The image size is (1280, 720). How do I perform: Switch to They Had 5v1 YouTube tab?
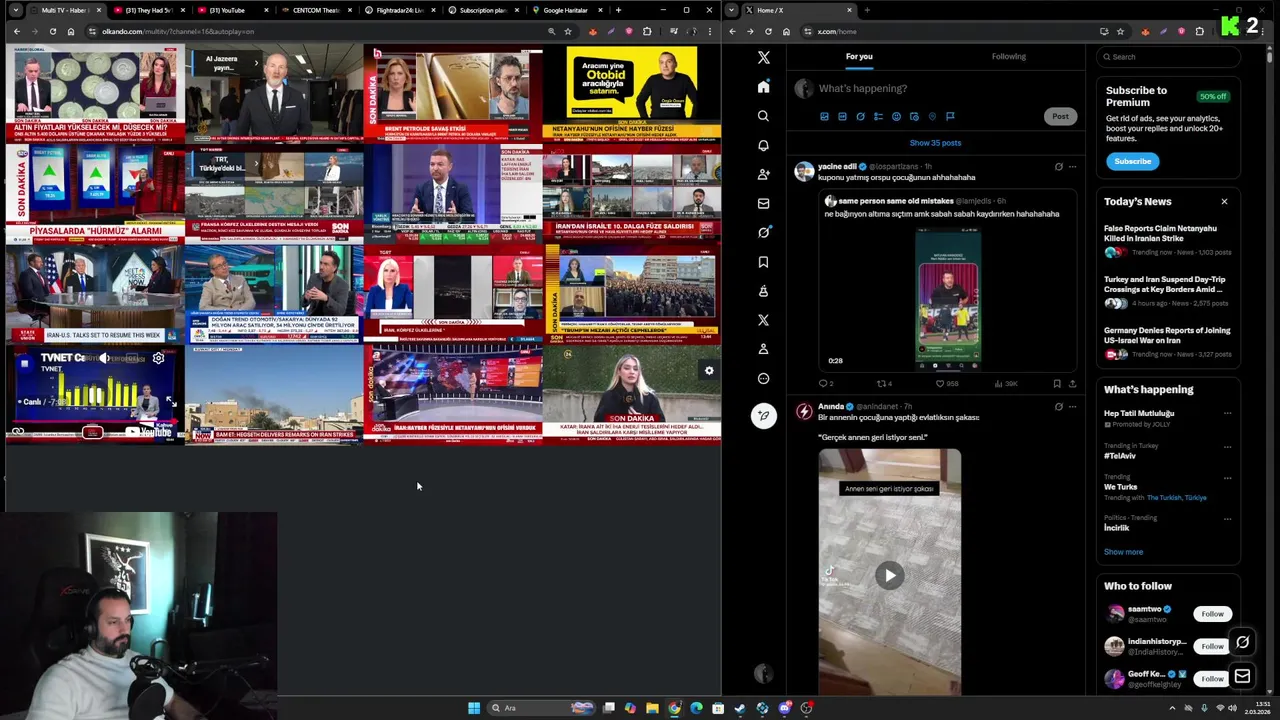pyautogui.click(x=147, y=10)
